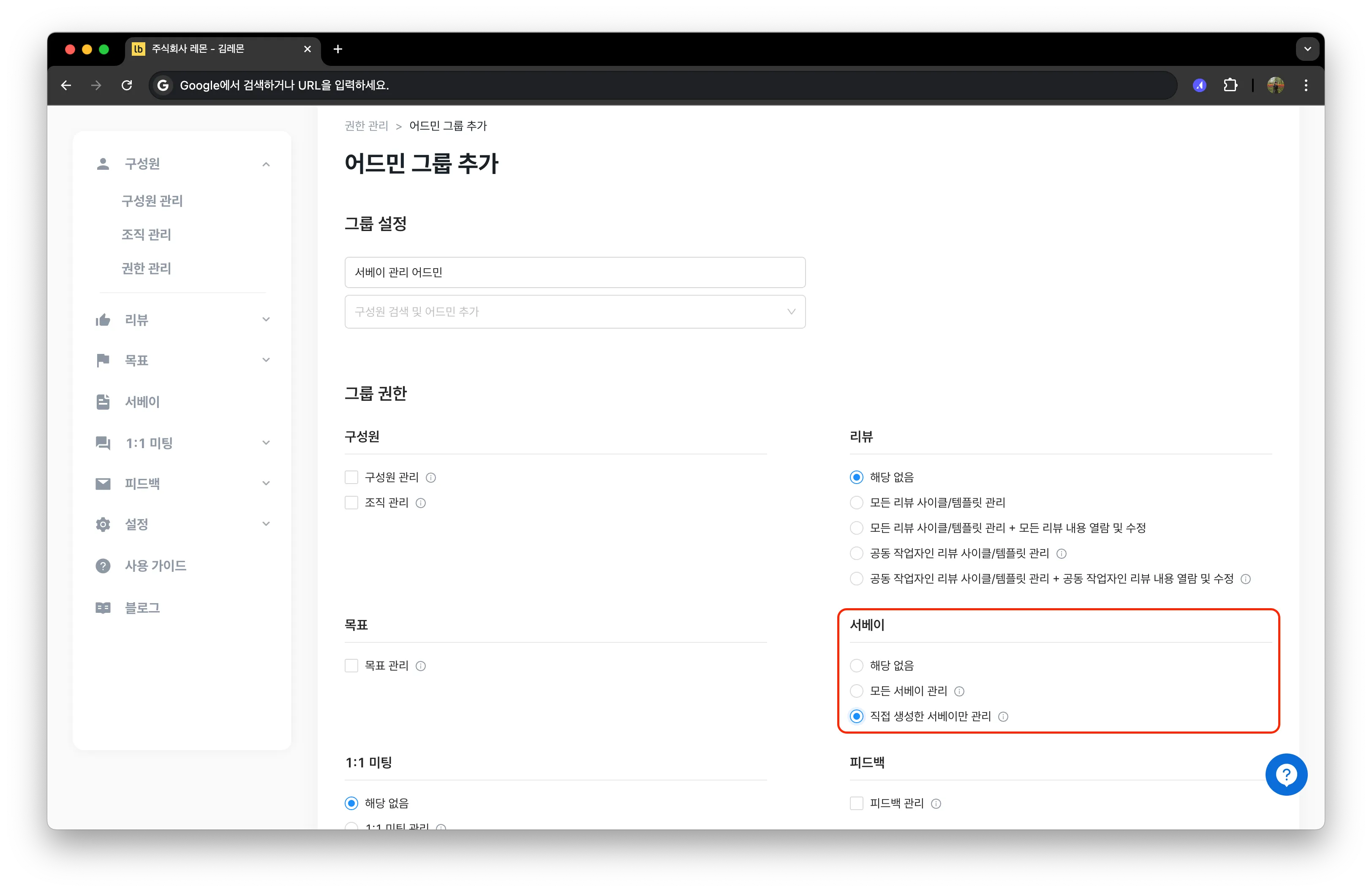Open info tooltip next to 구성원 관리
This screenshot has height=892, width=1372.
click(430, 478)
